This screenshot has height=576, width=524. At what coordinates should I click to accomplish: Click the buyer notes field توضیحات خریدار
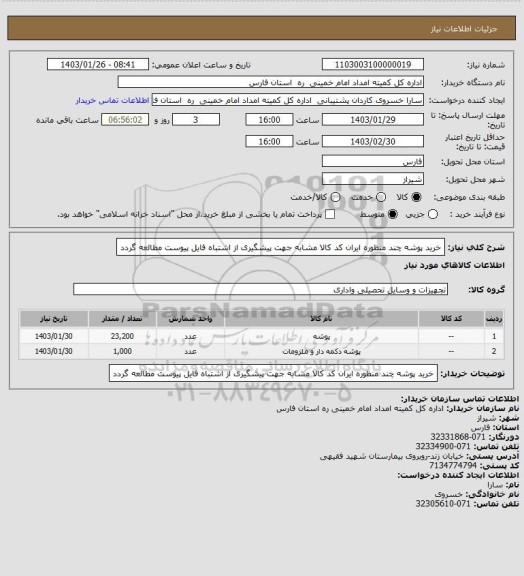click(x=273, y=374)
